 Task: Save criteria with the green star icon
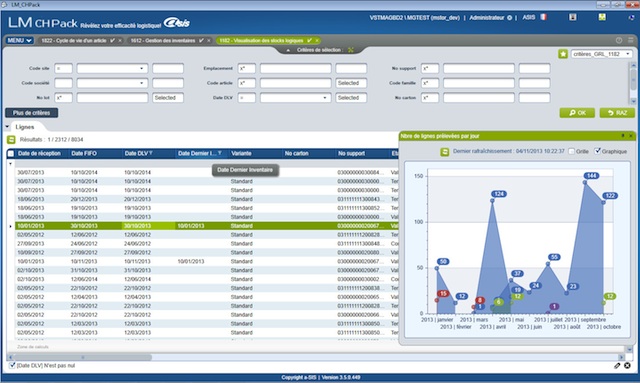[563, 54]
